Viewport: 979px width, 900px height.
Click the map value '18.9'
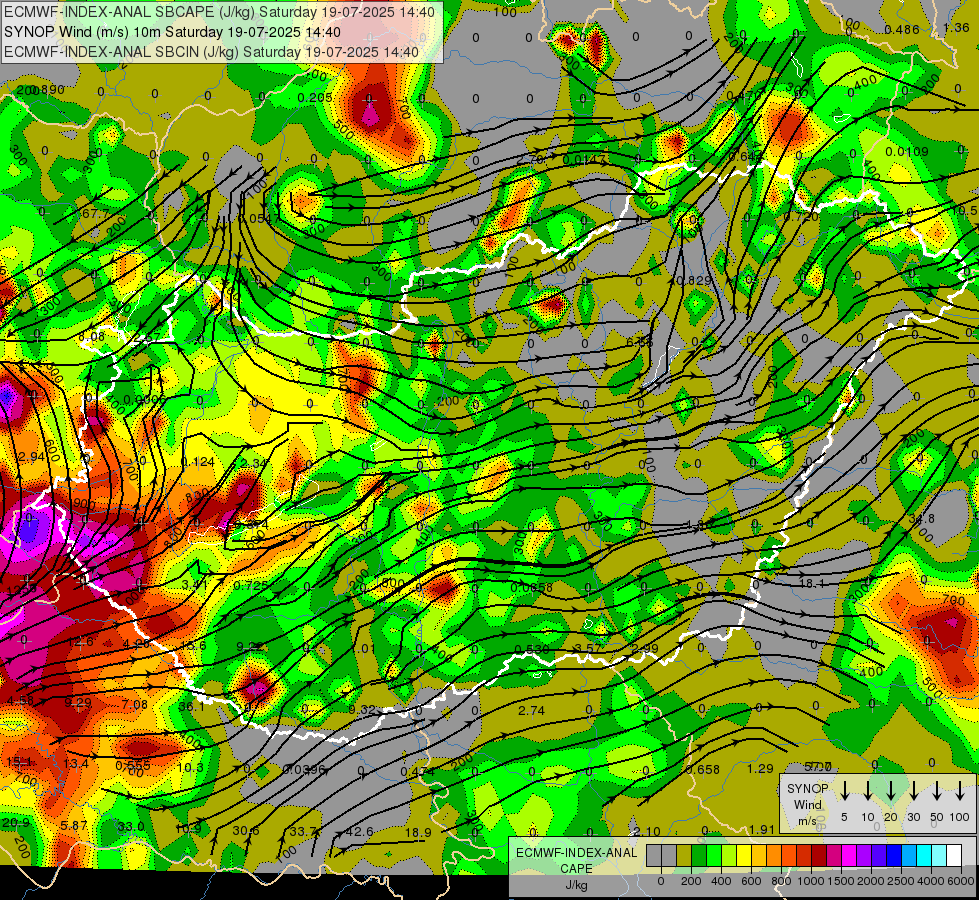click(x=418, y=832)
